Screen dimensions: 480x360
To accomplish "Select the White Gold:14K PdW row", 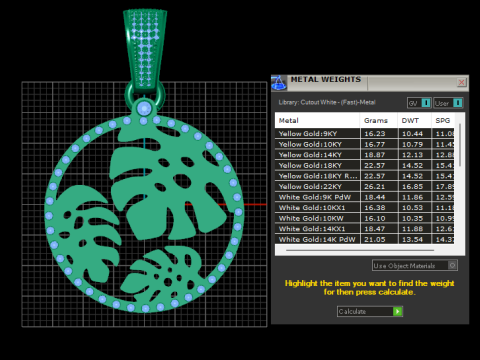I will click(364, 239).
